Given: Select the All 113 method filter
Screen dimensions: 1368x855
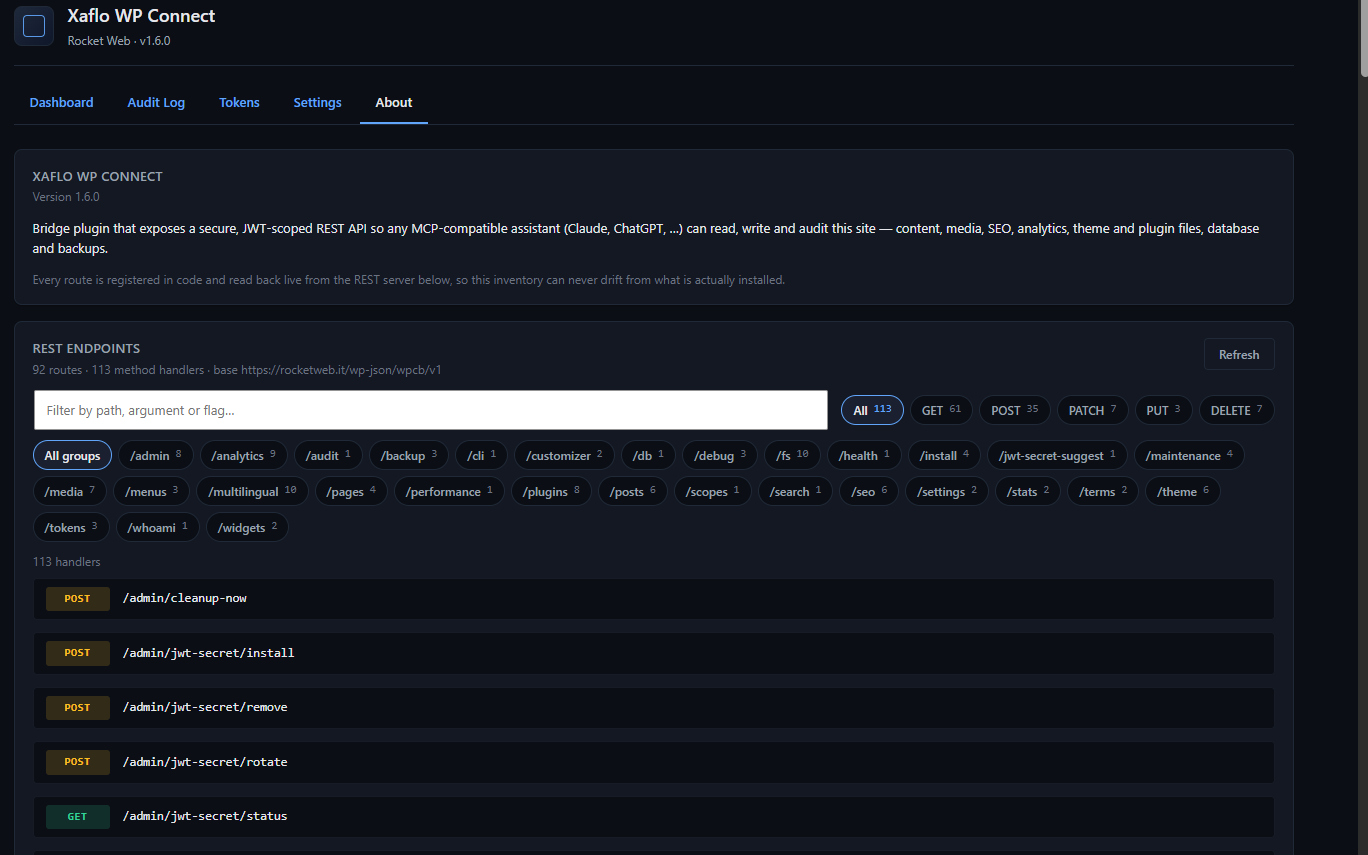Looking at the screenshot, I should 872,410.
